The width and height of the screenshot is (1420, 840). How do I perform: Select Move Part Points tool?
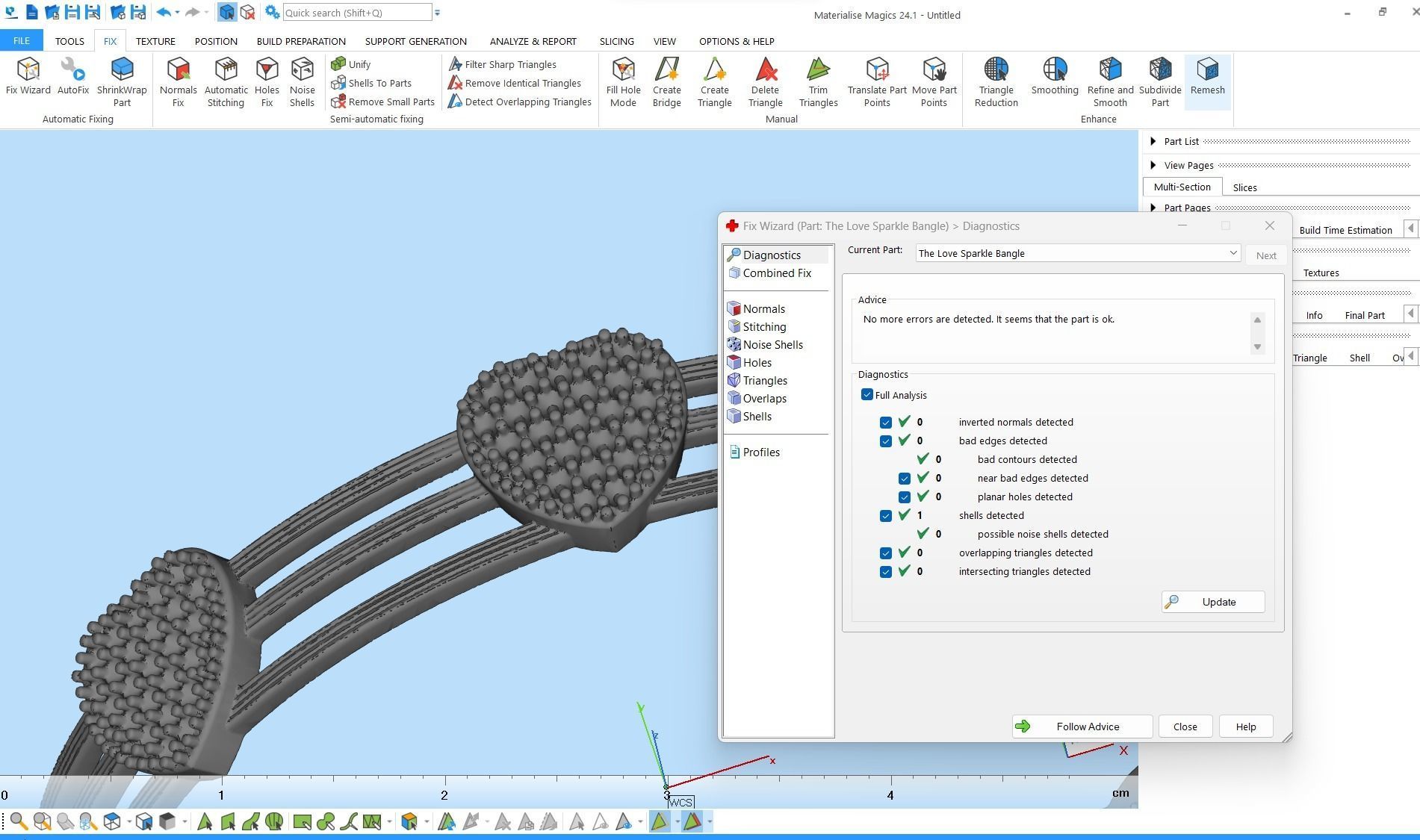[934, 82]
